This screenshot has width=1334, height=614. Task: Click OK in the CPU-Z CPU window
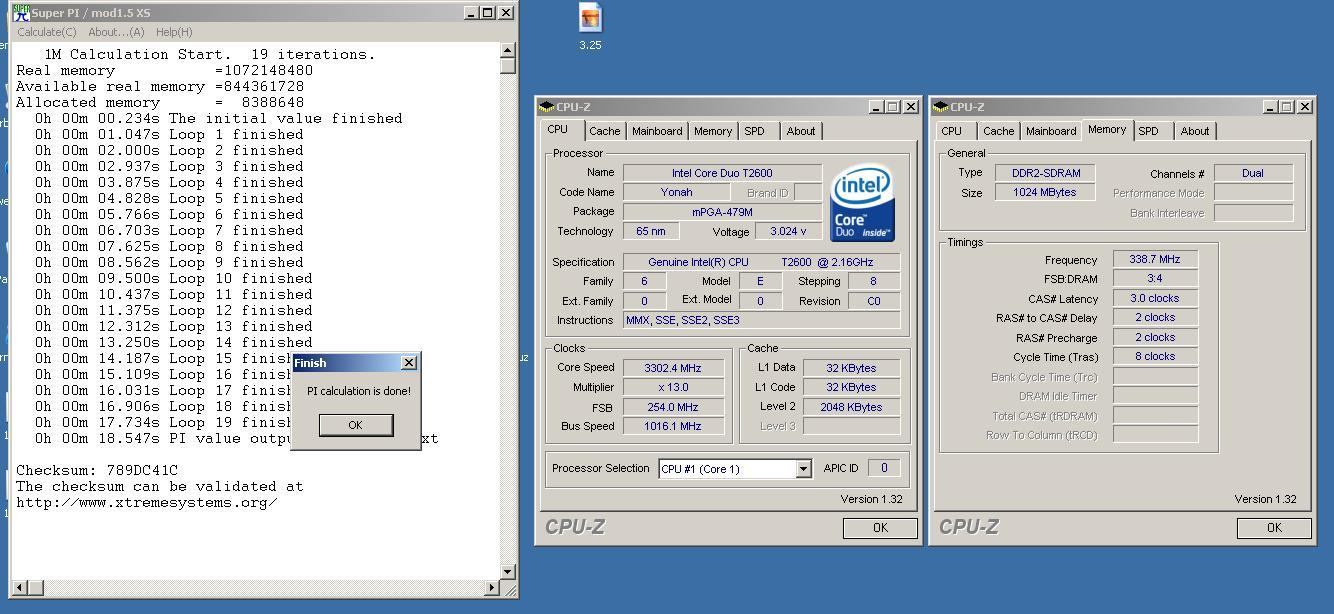880,527
